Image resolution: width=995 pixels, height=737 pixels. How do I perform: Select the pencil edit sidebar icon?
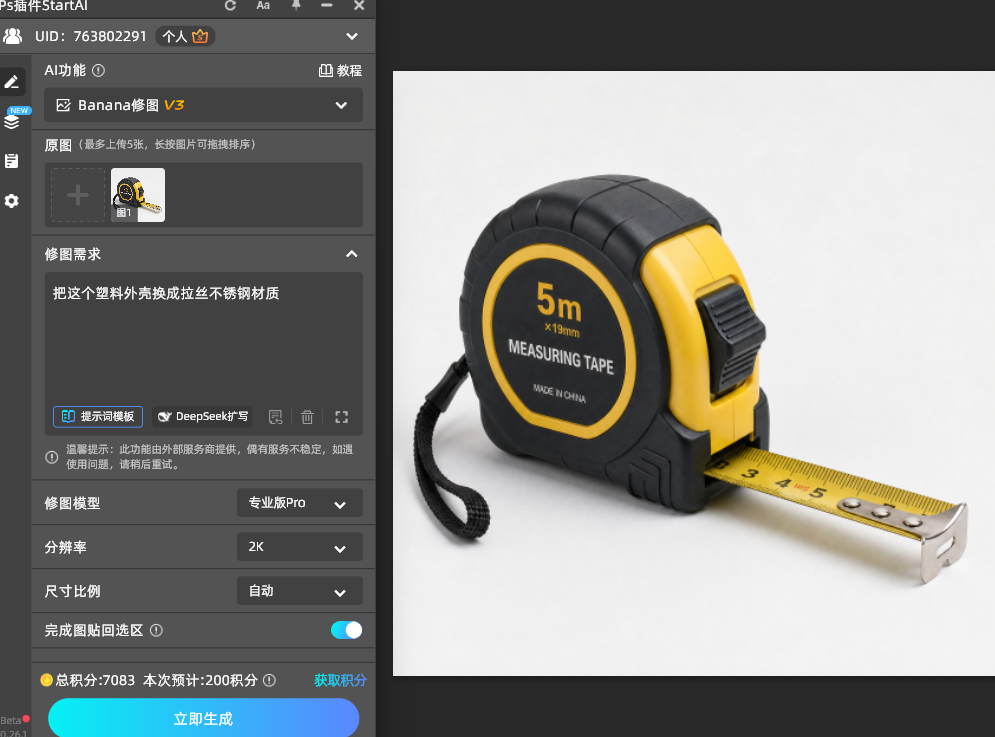12,82
